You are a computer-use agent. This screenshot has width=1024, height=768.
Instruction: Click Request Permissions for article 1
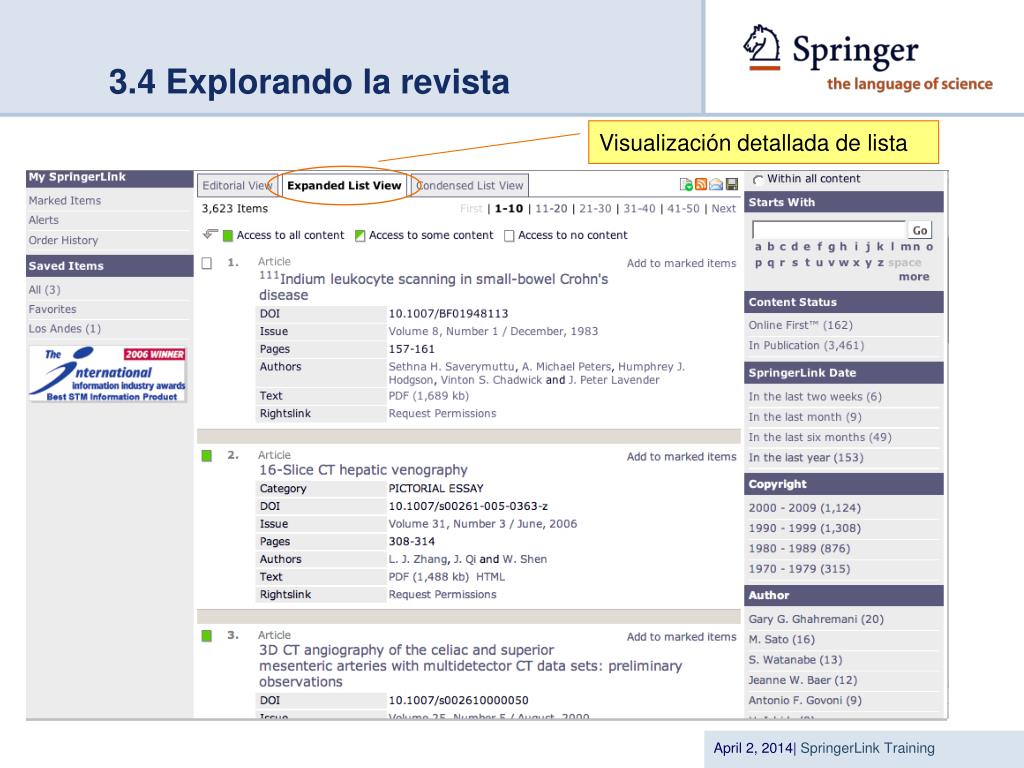point(442,413)
